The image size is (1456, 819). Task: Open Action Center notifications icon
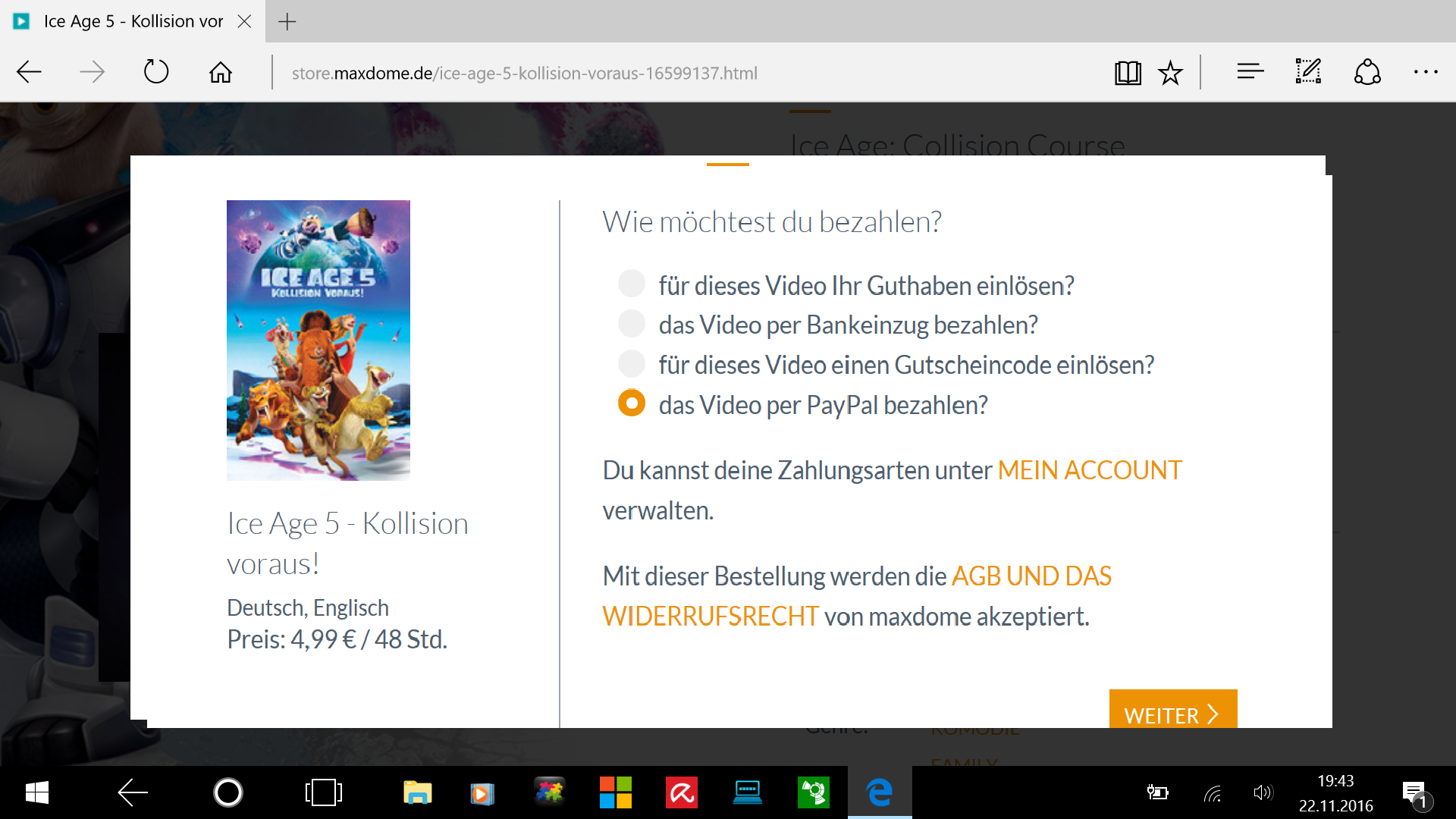(x=1416, y=795)
